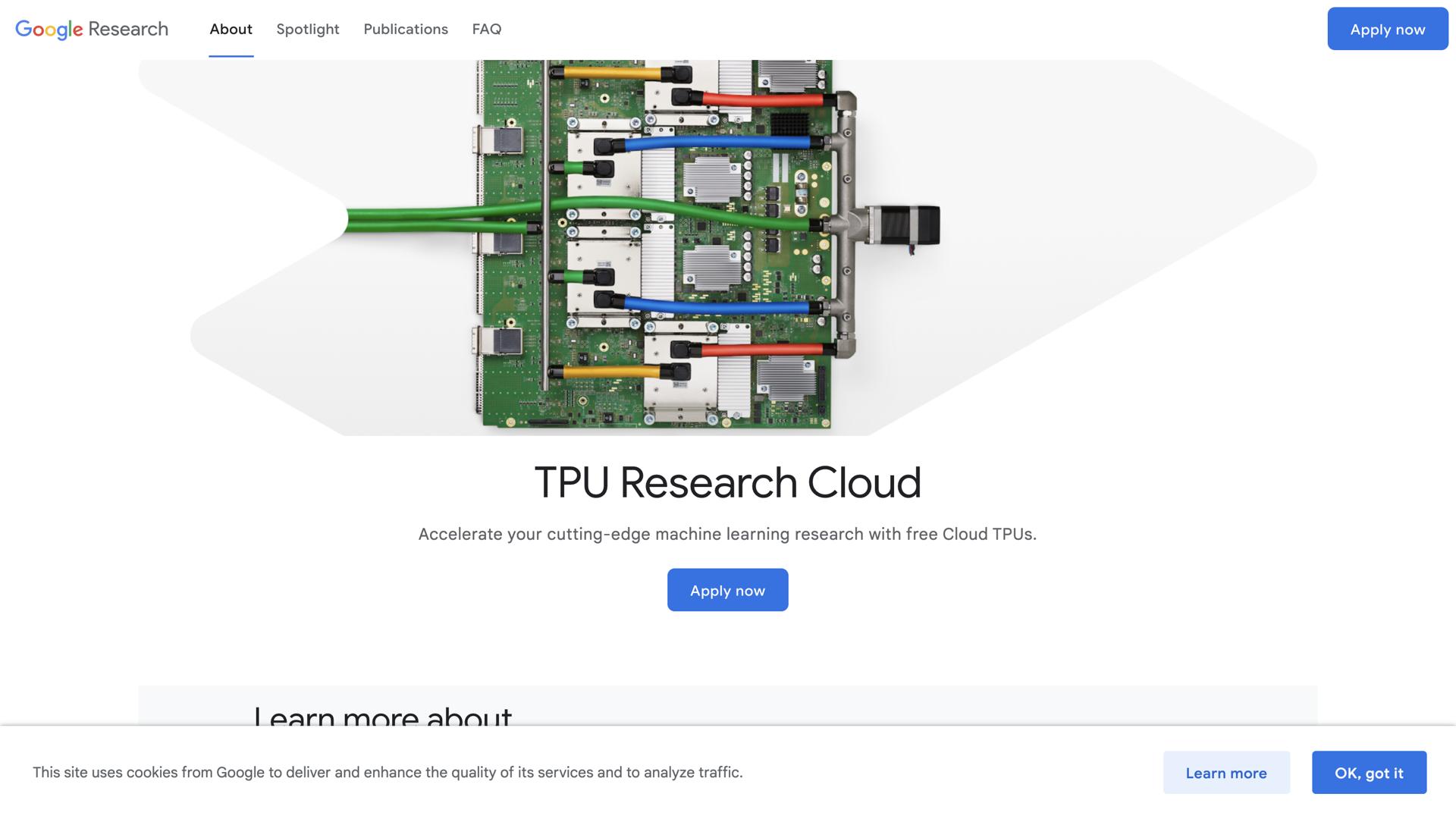1456x819 pixels.
Task: Click Apply now in the top right corner
Action: 1387,29
